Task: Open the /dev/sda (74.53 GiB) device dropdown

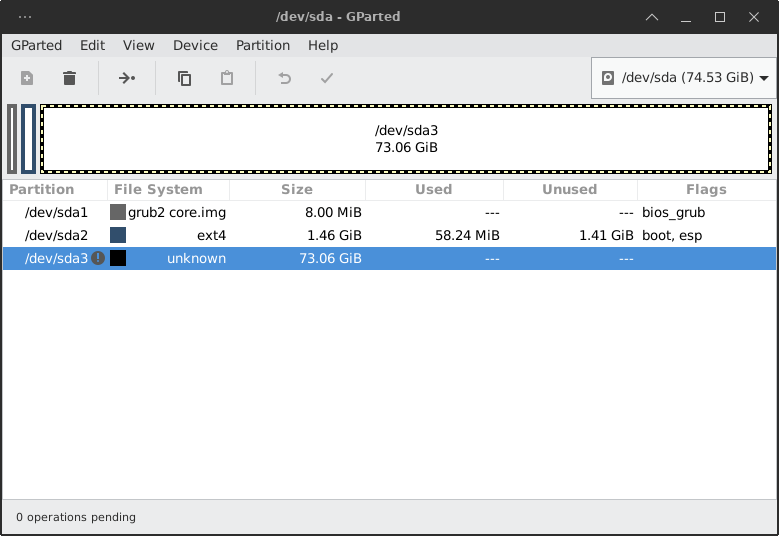Action: tap(685, 78)
